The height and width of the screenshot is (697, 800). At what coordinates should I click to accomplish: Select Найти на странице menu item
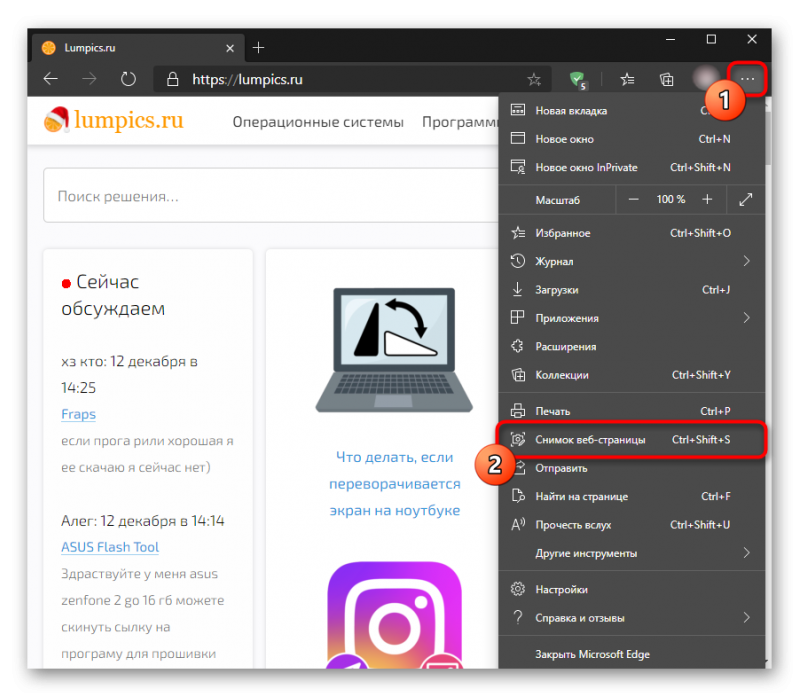point(632,496)
